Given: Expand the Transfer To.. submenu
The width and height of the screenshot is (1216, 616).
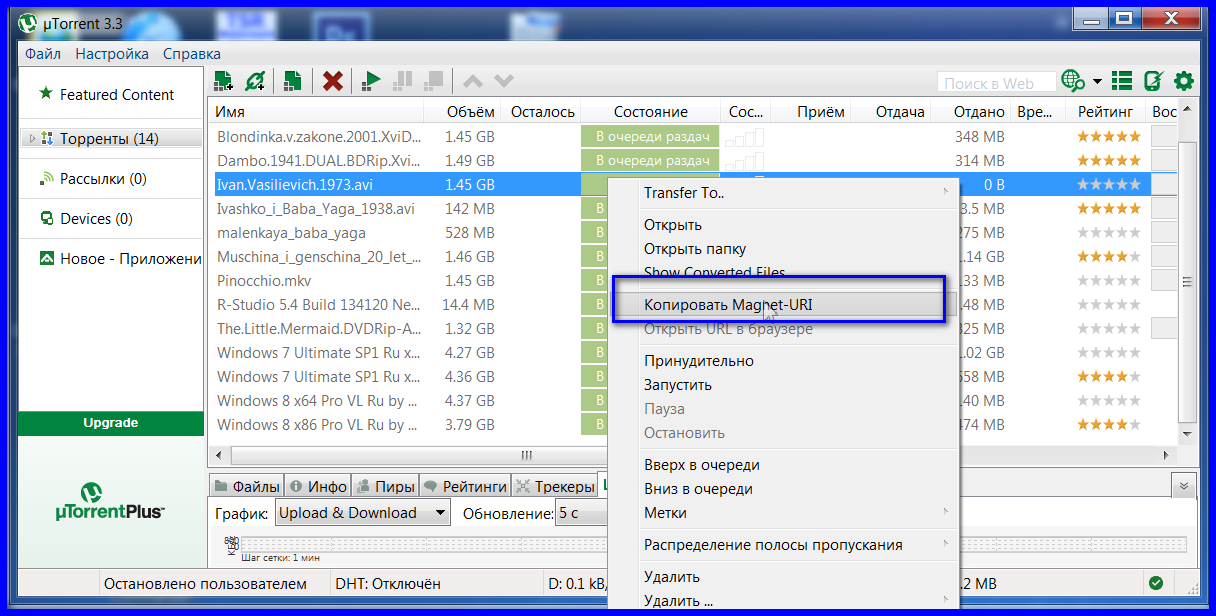Looking at the screenshot, I should click(784, 193).
